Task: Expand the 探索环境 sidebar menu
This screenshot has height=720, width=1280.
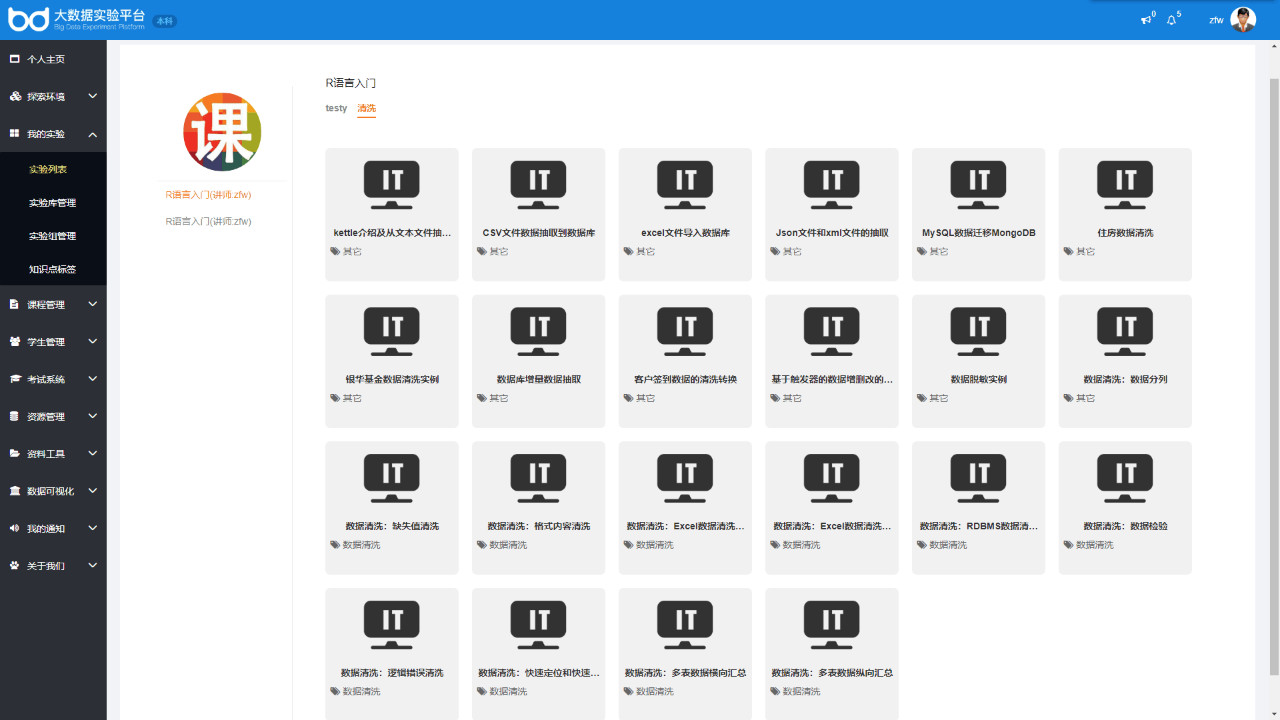Action: 53,97
